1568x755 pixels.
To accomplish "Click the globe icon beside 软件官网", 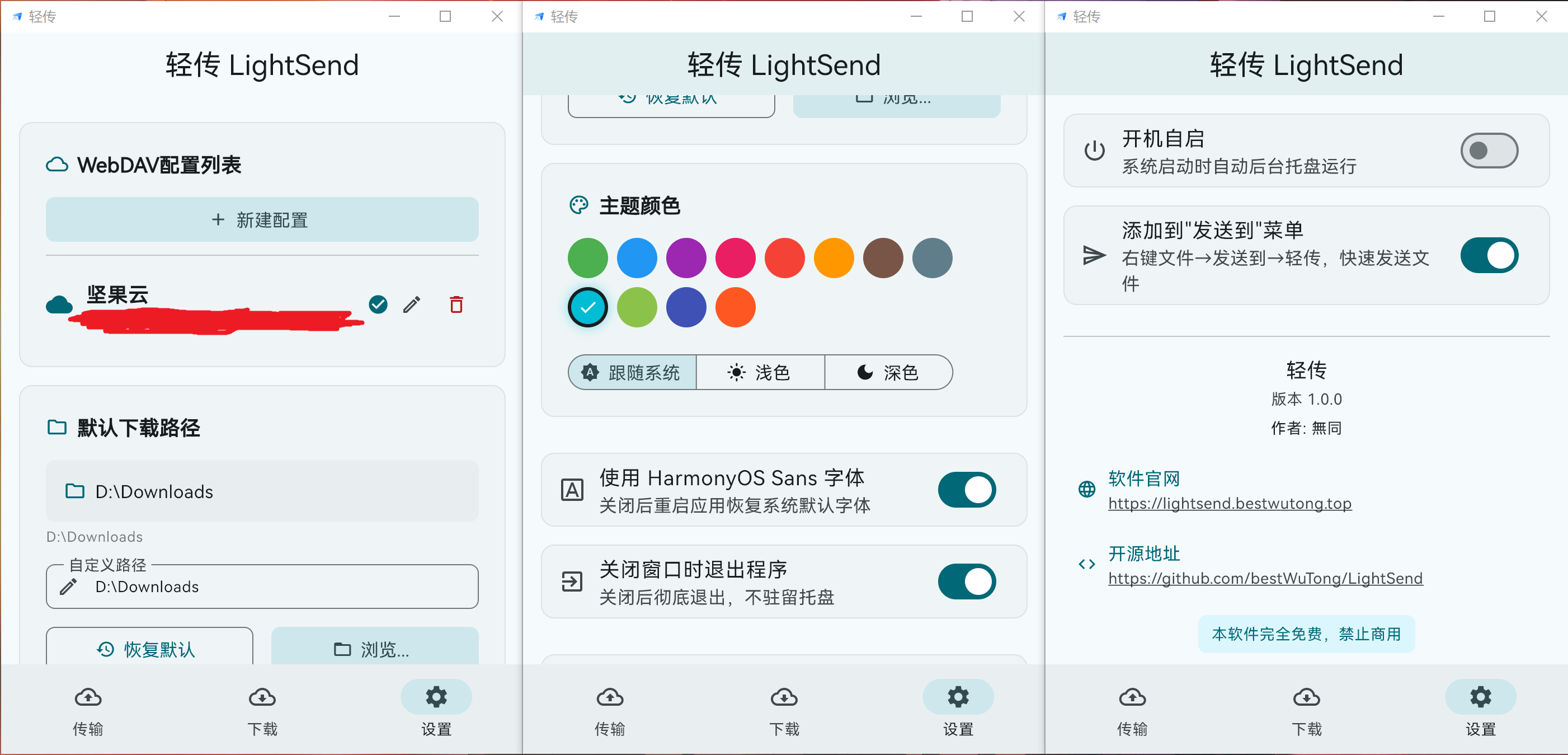I will coord(1087,489).
